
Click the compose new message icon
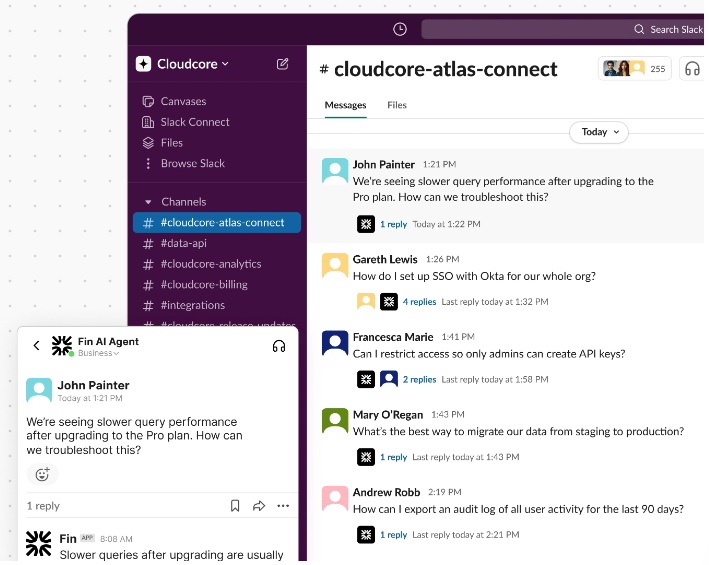[x=283, y=64]
